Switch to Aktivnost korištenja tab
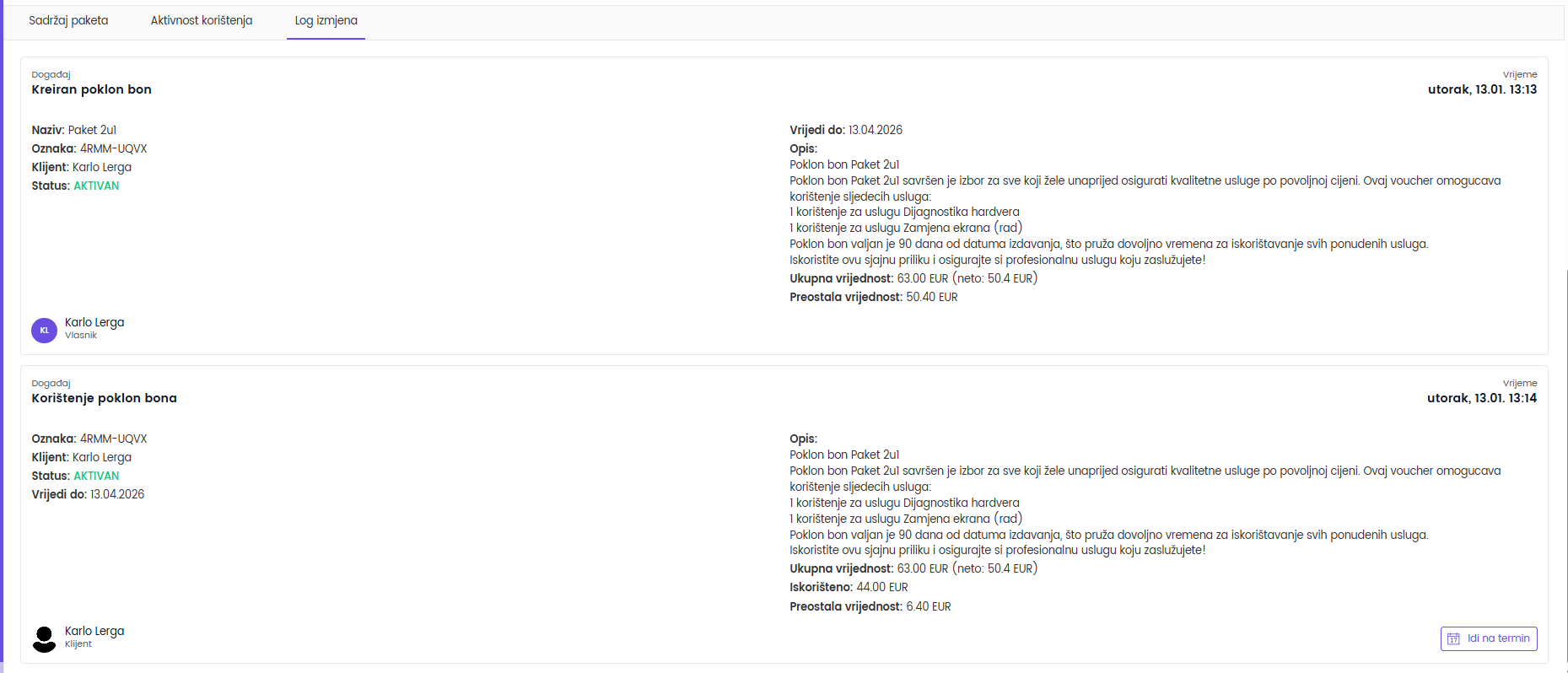Image resolution: width=1568 pixels, height=673 pixels. tap(202, 20)
